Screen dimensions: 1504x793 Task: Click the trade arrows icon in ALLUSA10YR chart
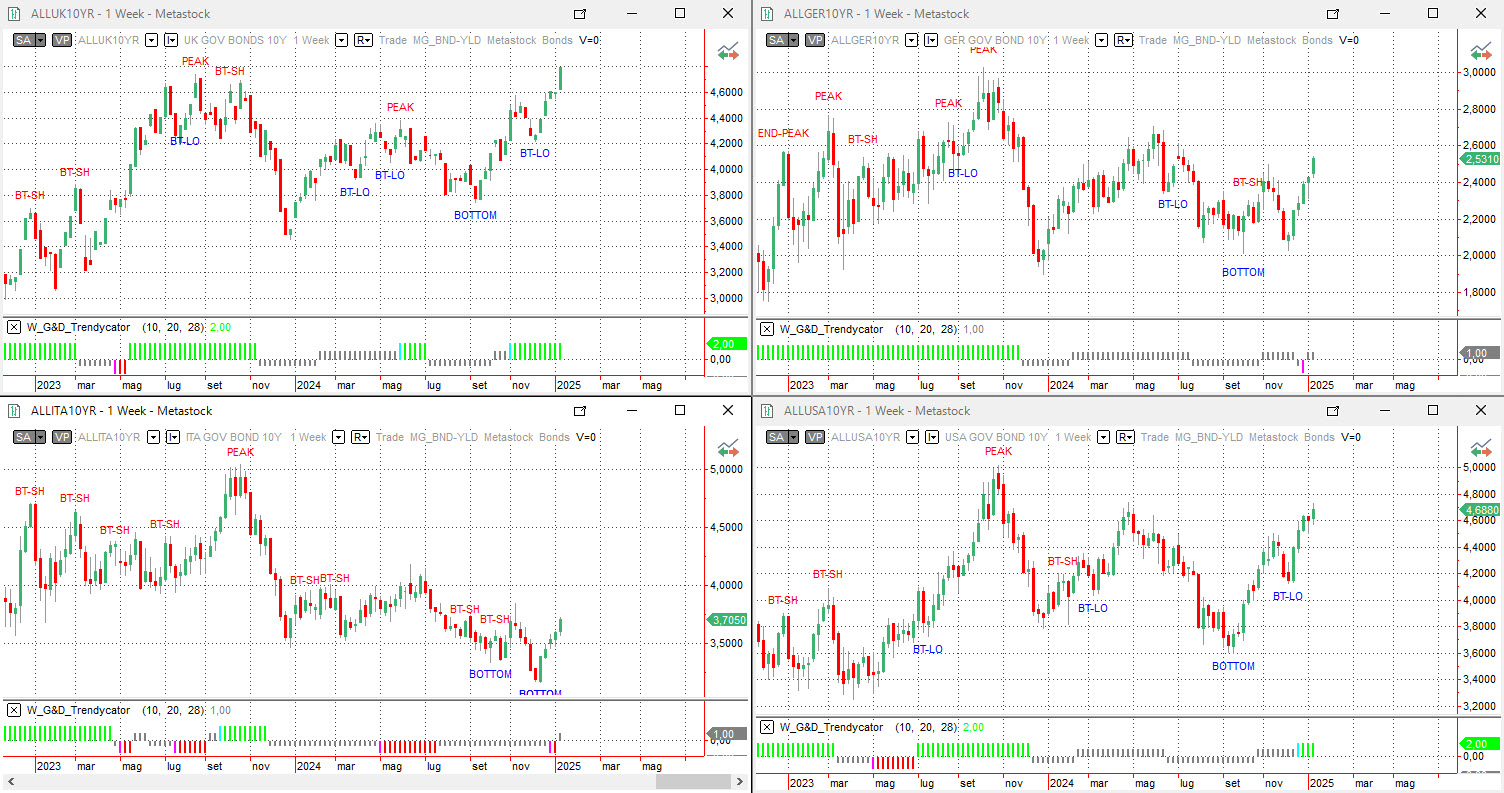point(1482,448)
